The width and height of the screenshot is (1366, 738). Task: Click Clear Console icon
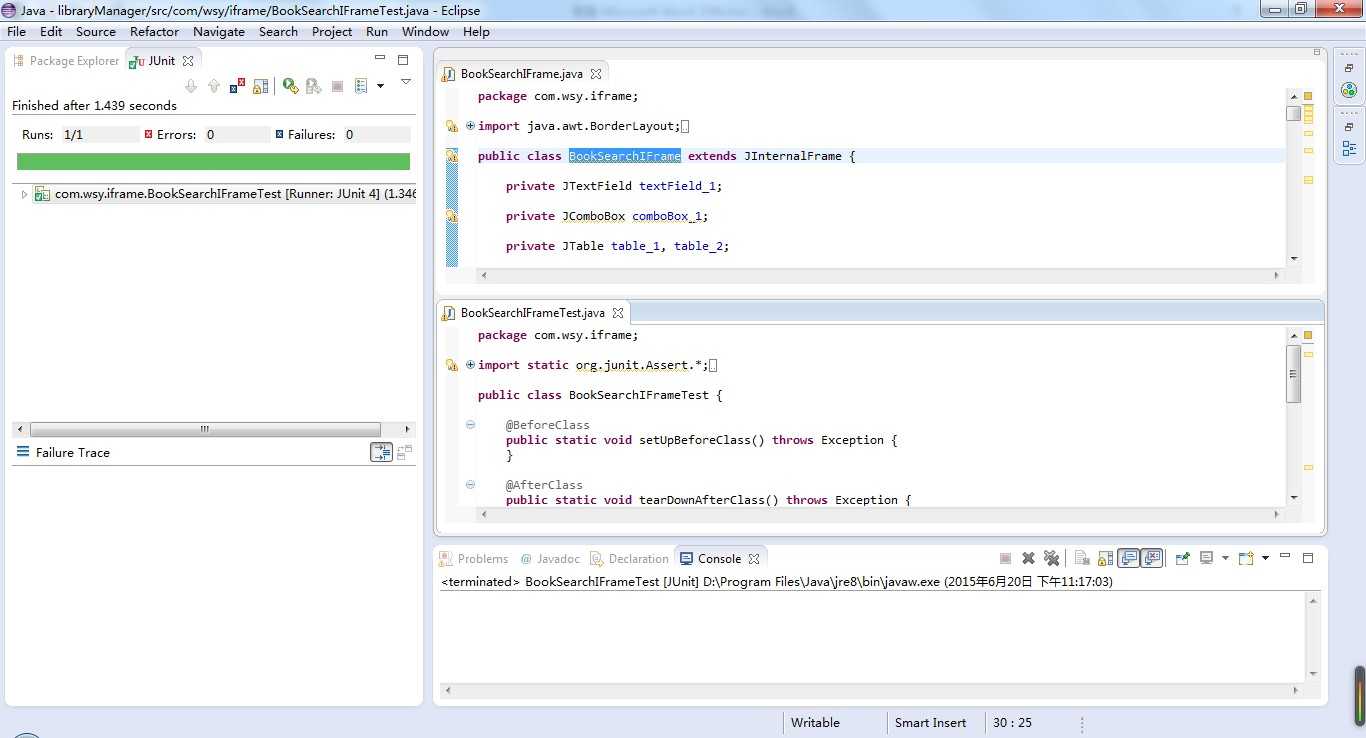1082,558
